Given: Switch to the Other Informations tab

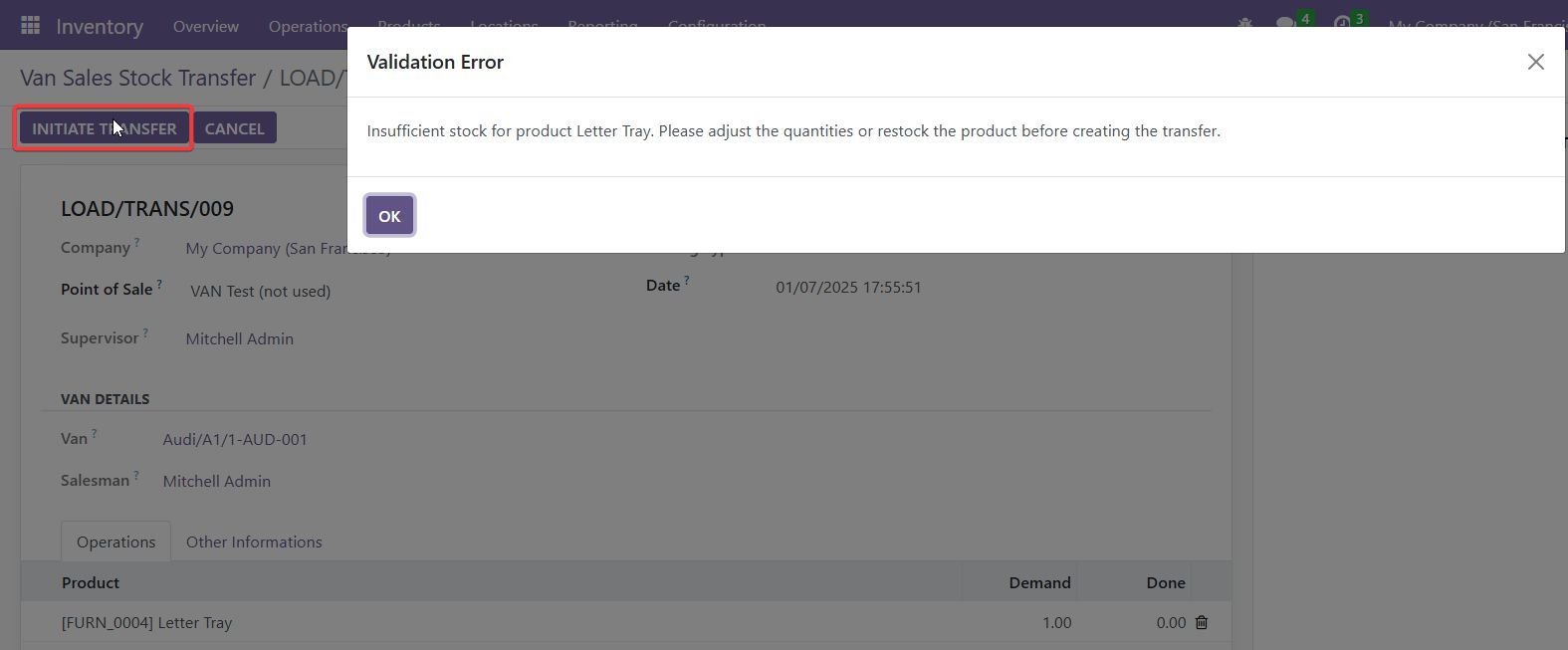Looking at the screenshot, I should click(x=254, y=542).
